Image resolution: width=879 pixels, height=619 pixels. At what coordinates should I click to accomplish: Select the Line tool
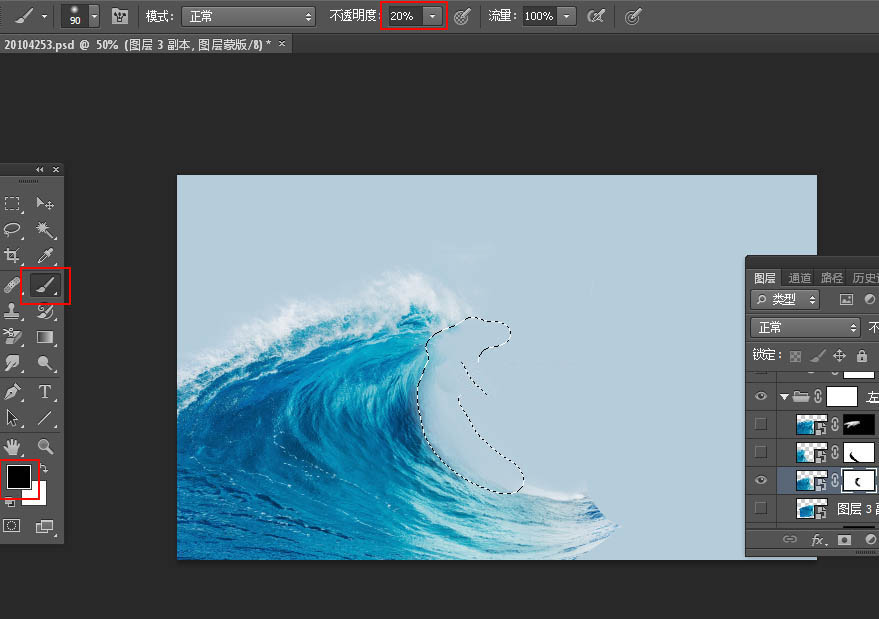click(x=45, y=418)
